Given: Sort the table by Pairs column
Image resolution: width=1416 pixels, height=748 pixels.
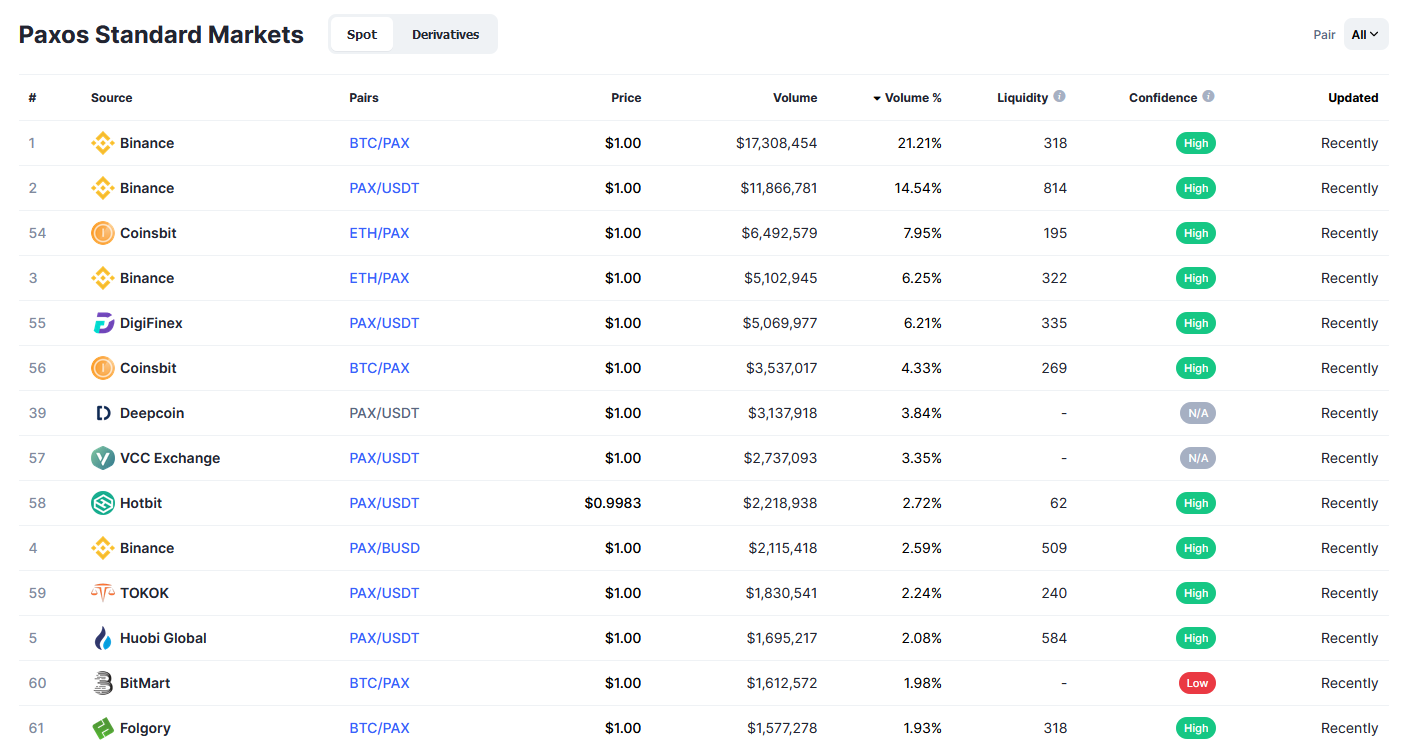Looking at the screenshot, I should 364,98.
